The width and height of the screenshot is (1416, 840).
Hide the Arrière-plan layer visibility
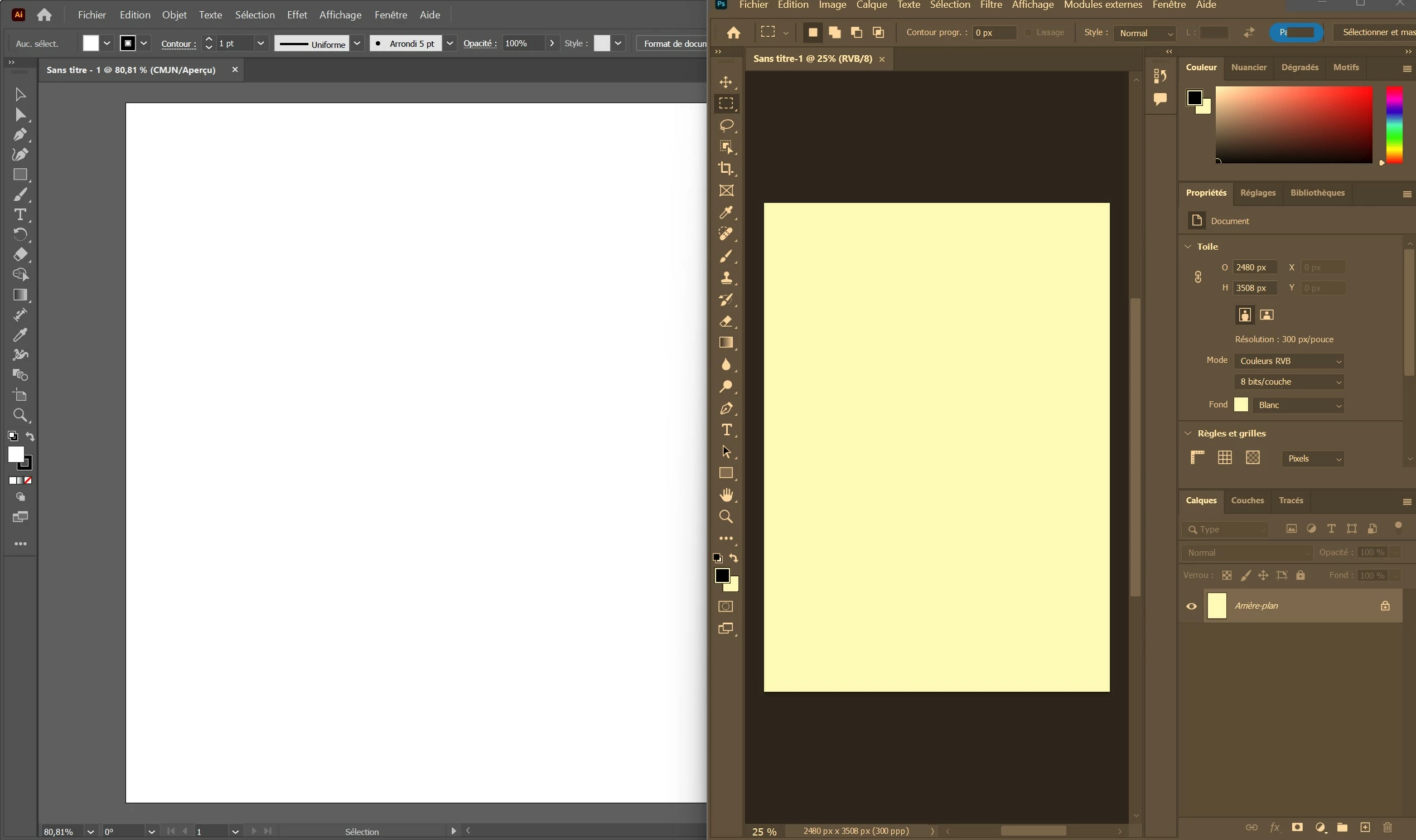(1191, 606)
